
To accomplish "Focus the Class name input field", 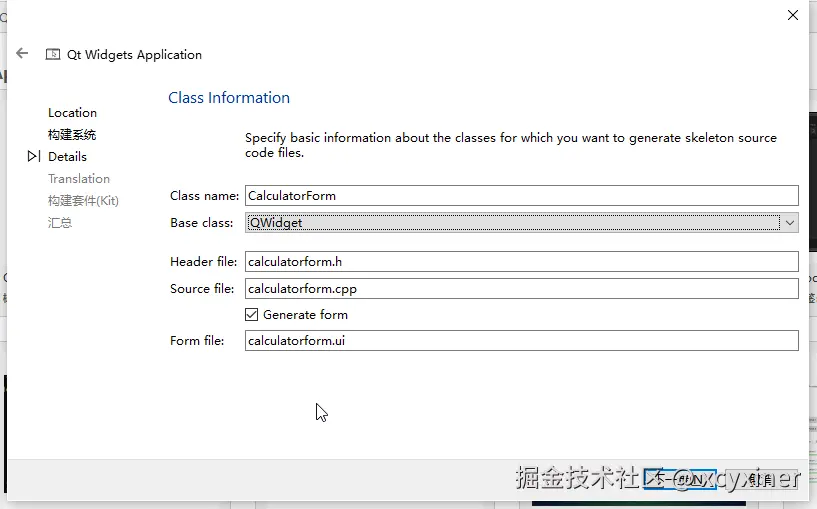I will click(x=522, y=196).
